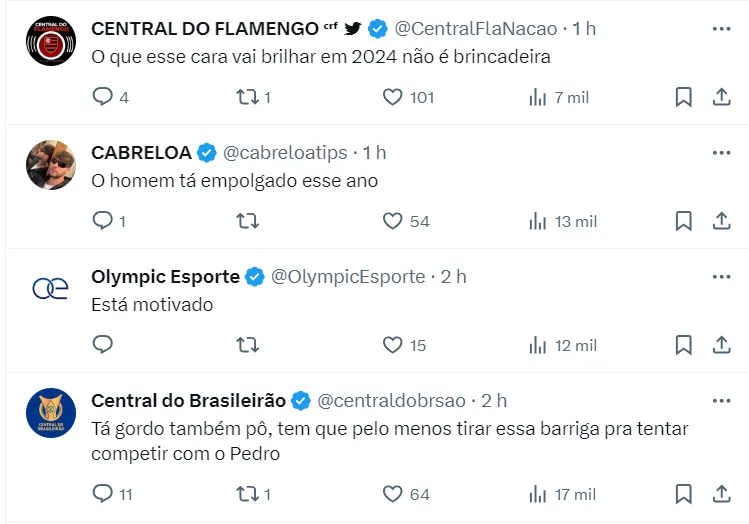Image resolution: width=749 pixels, height=524 pixels.
Task: Bookmark the CABRELOA tweet
Action: [x=683, y=221]
